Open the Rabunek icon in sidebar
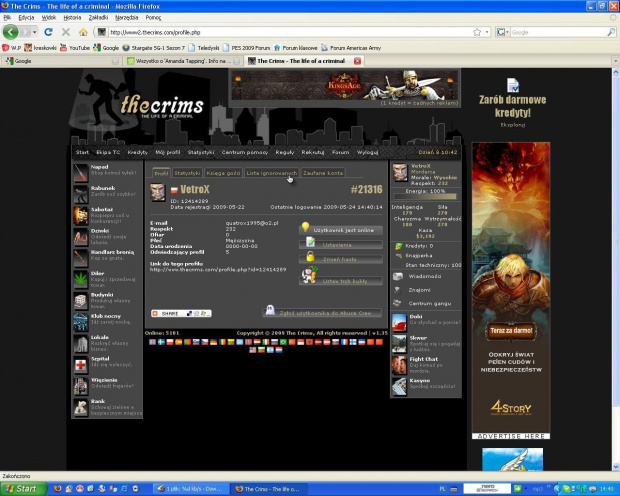The height and width of the screenshot is (496, 620). [x=81, y=194]
